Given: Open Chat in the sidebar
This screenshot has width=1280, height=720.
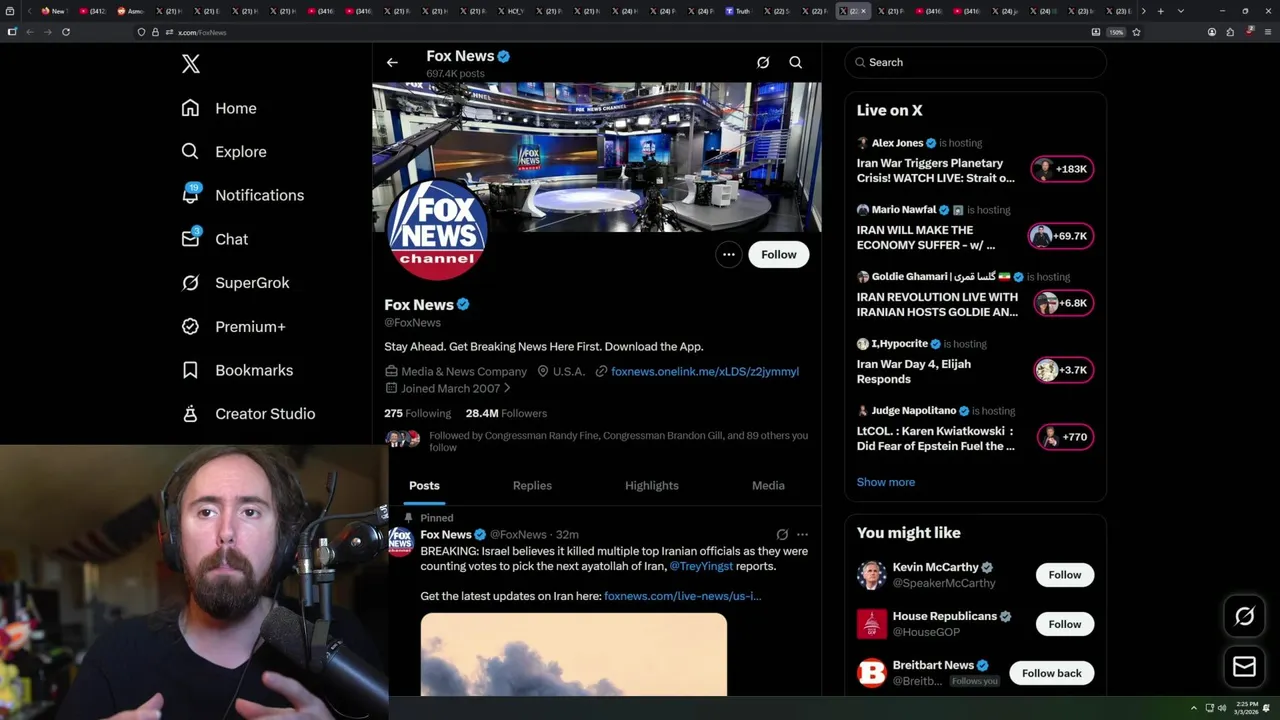Looking at the screenshot, I should pos(214,239).
